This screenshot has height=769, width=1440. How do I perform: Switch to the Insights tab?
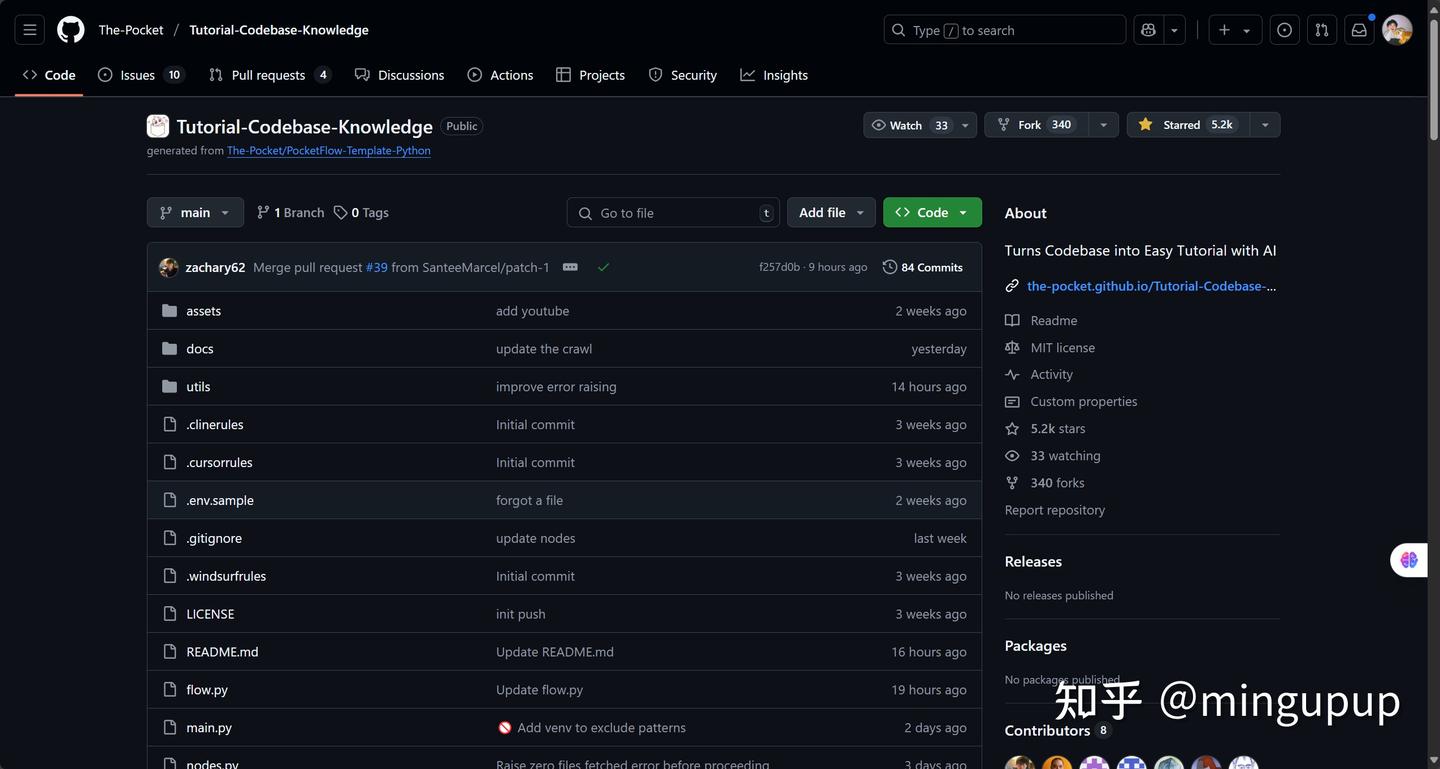click(x=774, y=75)
